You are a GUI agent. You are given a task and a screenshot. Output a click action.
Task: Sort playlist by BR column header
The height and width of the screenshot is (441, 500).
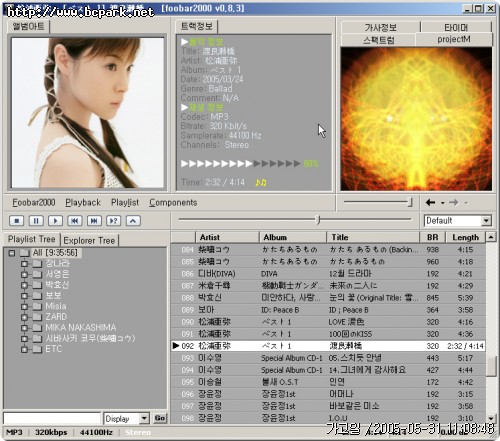coord(433,237)
